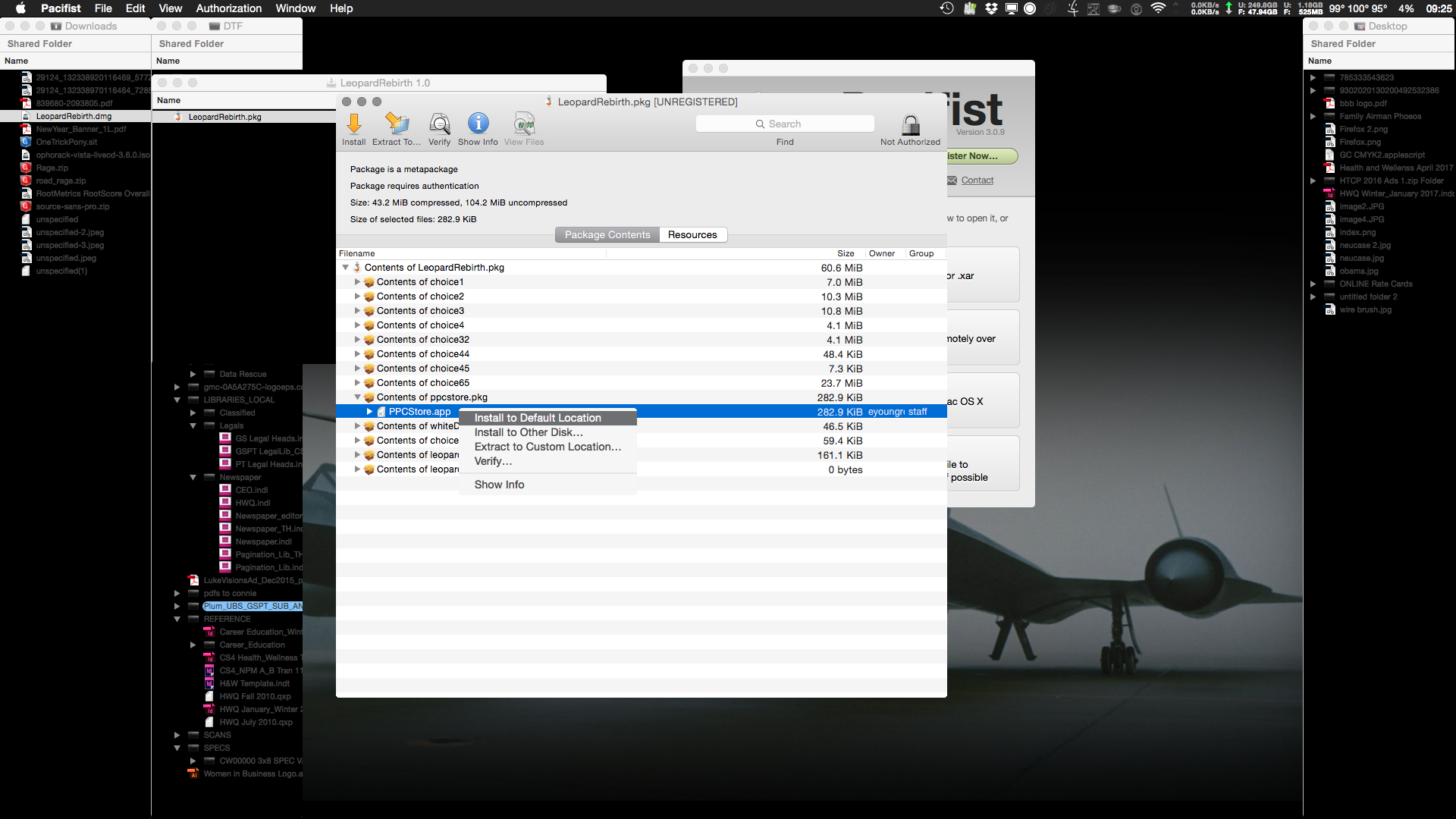Collapse Contents of ppcstore.pkg
Screen dimensions: 1456x819
click(357, 397)
